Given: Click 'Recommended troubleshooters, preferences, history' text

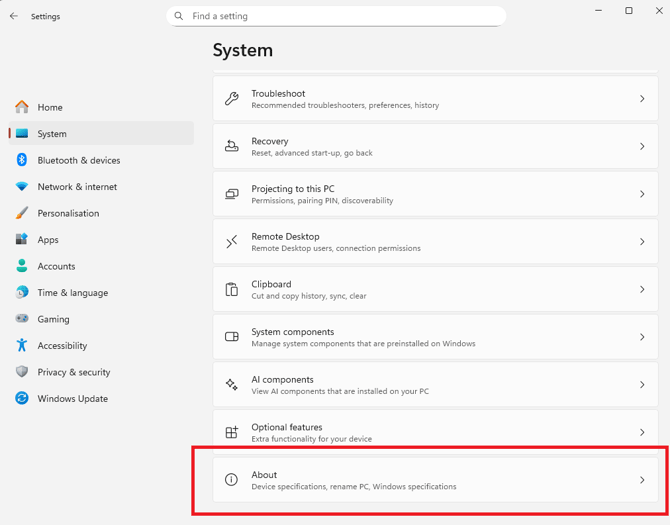Looking at the screenshot, I should (345, 105).
